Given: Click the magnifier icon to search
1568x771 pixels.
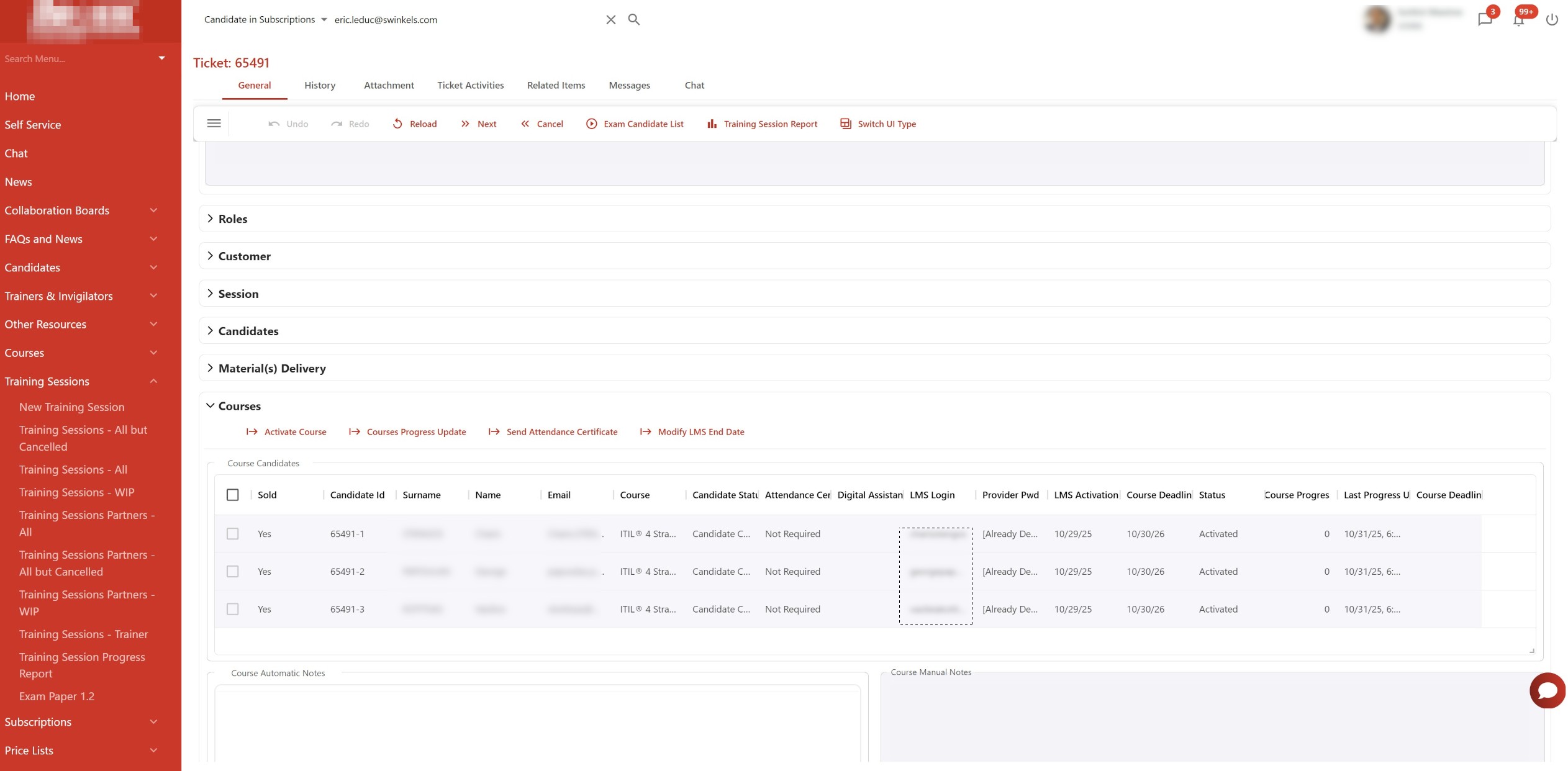Looking at the screenshot, I should pyautogui.click(x=634, y=19).
